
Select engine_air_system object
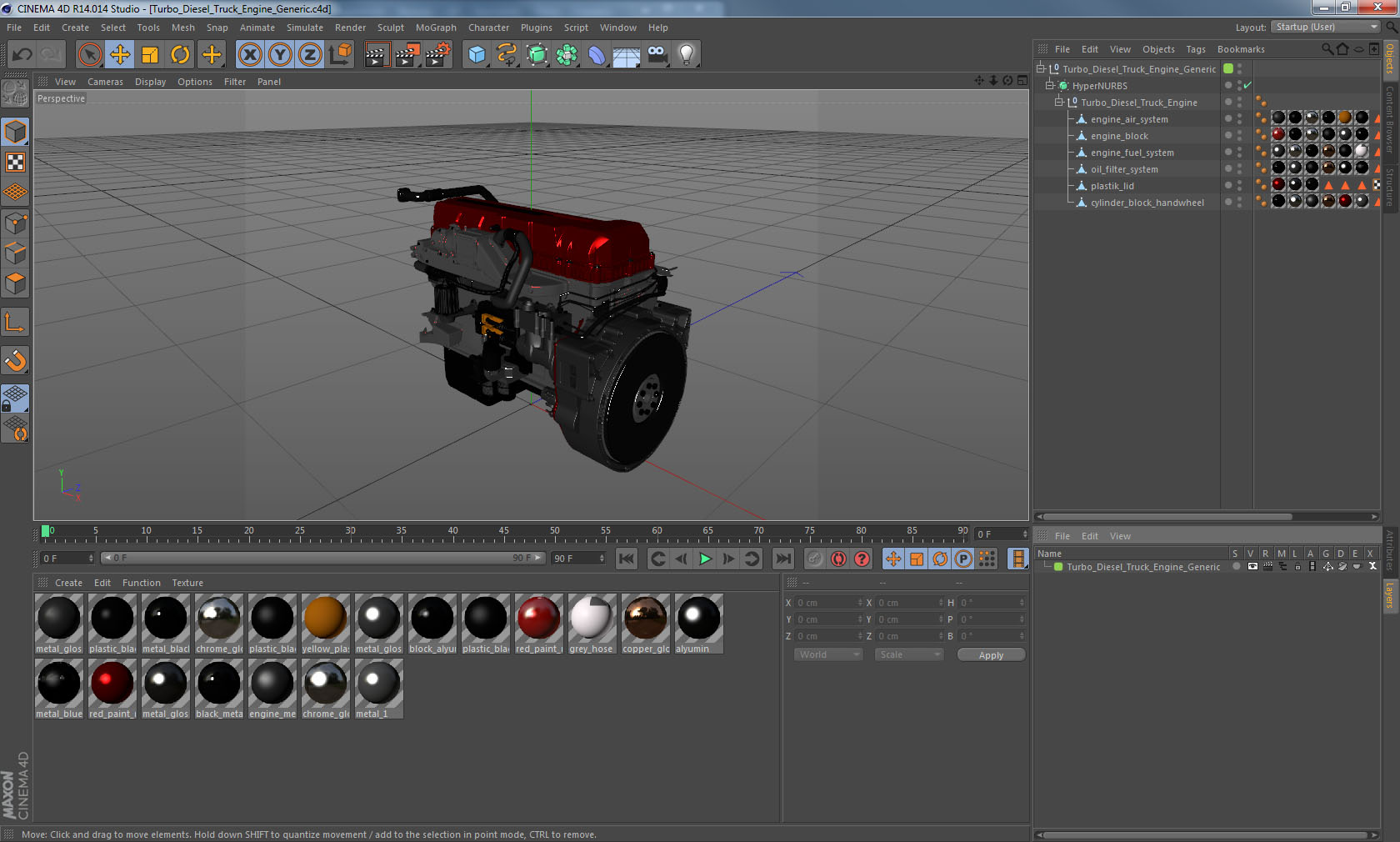tap(1129, 119)
